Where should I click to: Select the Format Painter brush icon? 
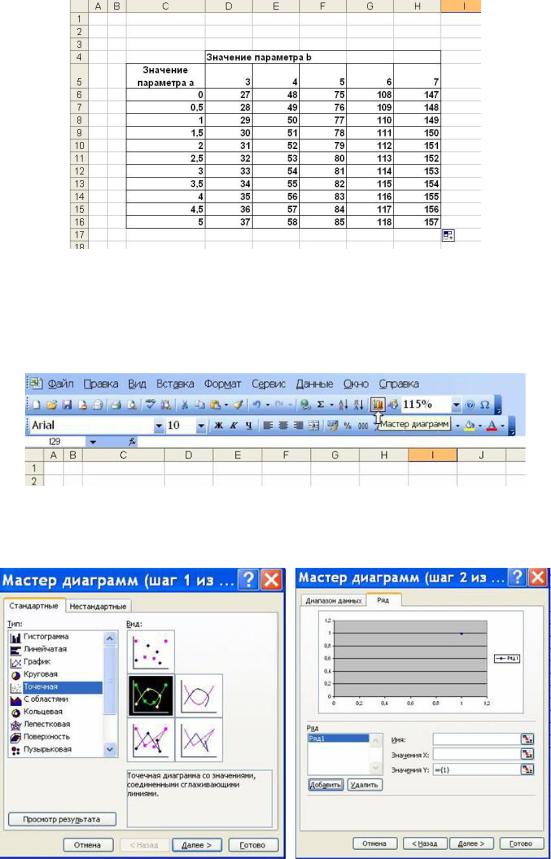237,405
